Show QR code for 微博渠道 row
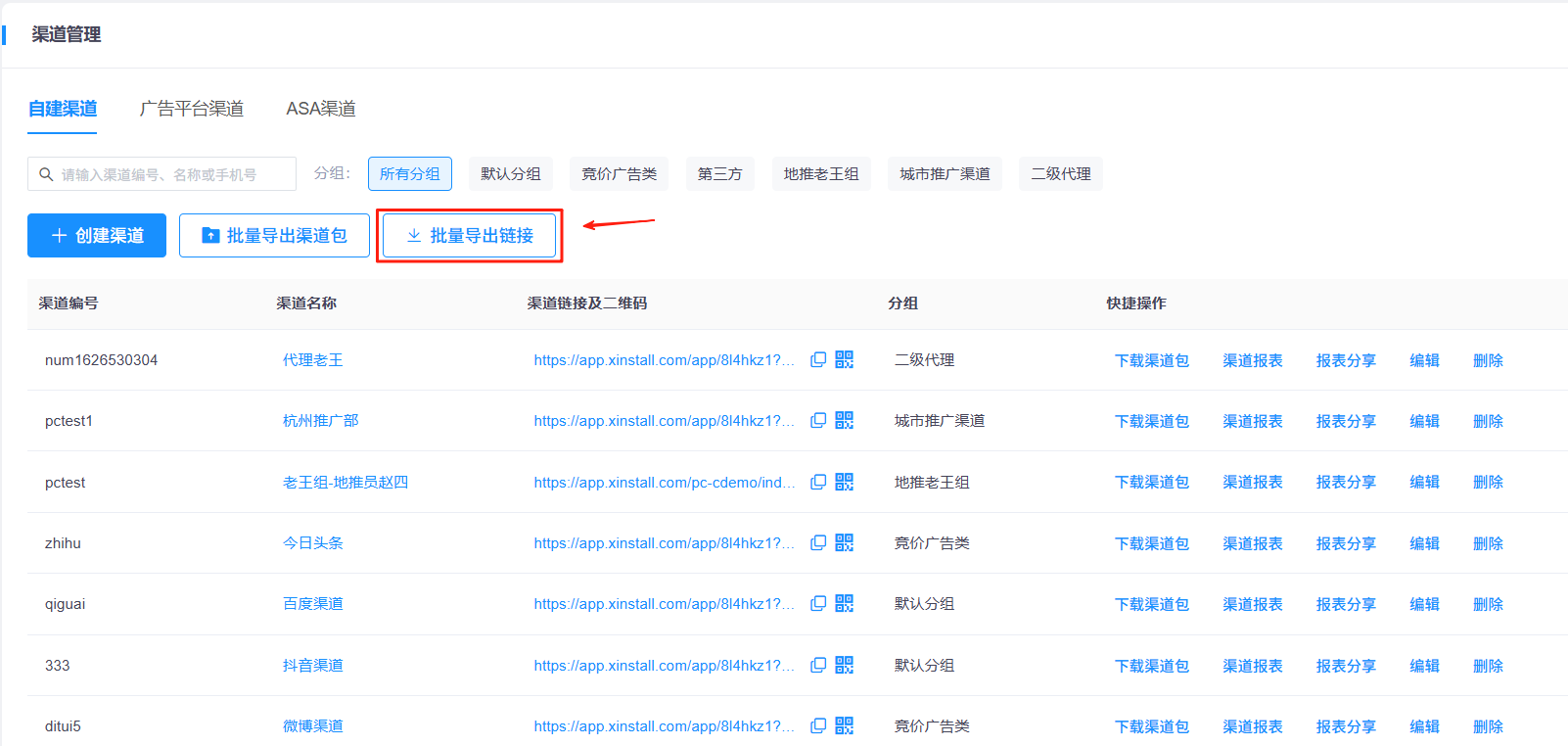 [845, 725]
